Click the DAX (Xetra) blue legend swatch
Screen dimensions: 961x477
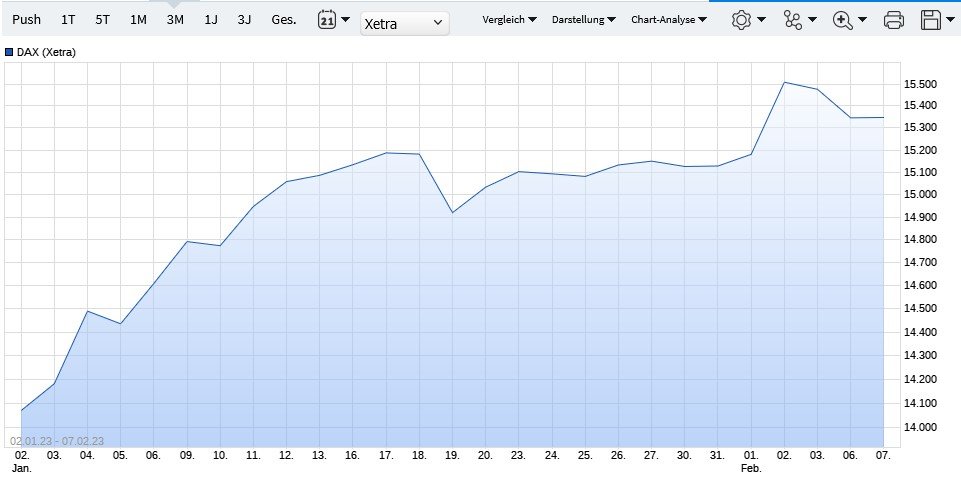pos(9,53)
